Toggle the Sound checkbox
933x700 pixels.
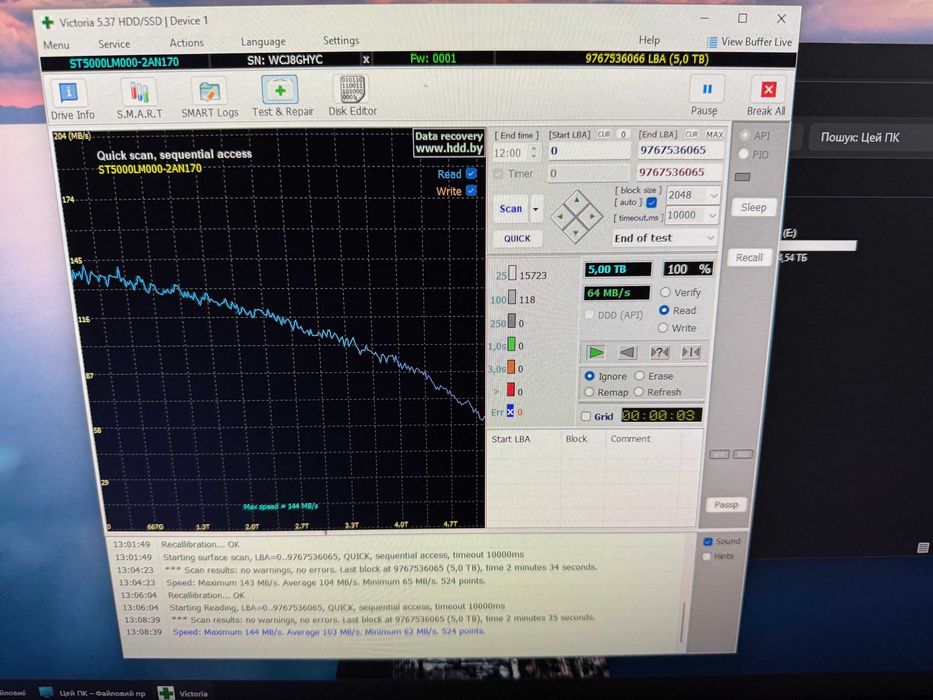click(x=707, y=541)
